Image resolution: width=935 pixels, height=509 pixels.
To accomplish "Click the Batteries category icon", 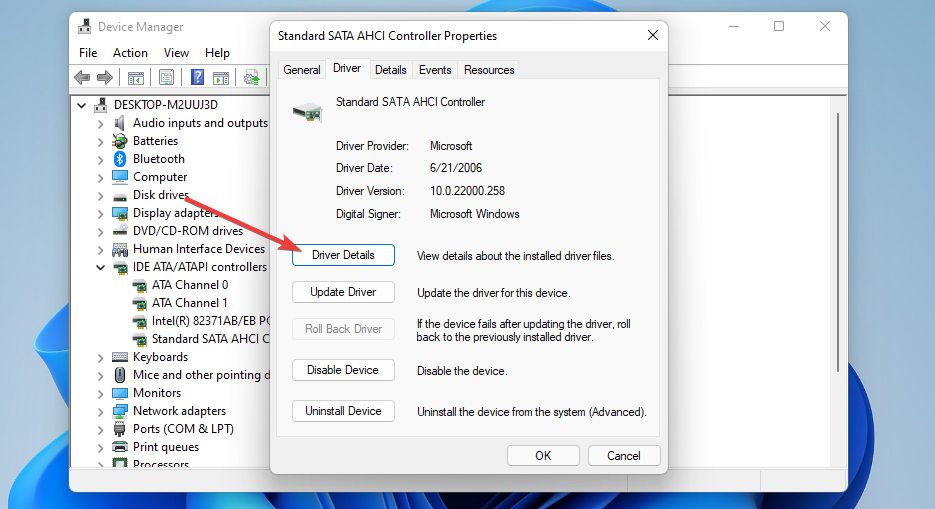I will (x=120, y=141).
